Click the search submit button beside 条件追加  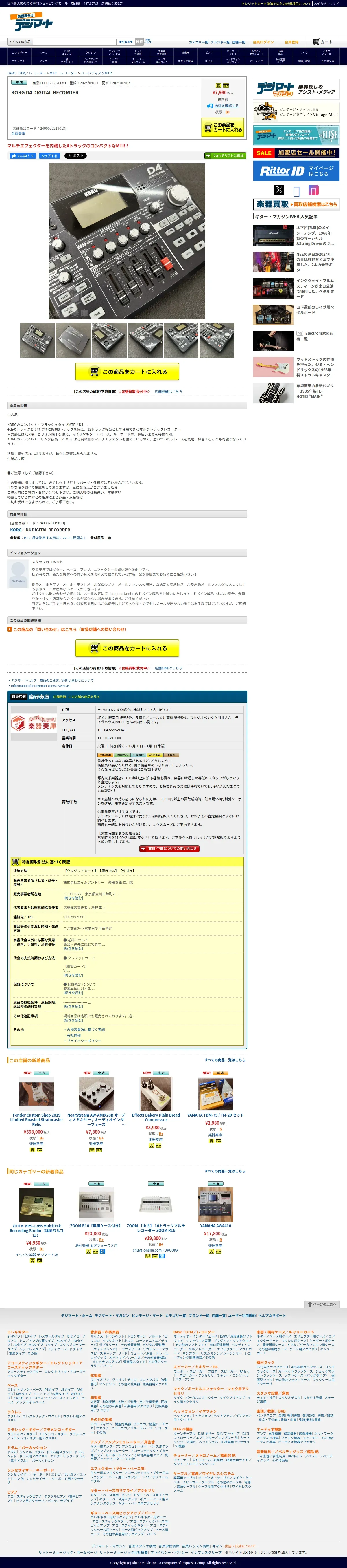click(139, 42)
